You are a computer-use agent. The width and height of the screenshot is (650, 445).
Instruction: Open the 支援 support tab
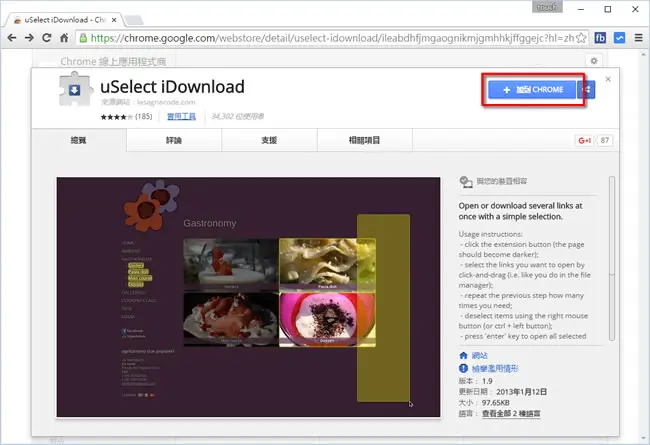[269, 140]
